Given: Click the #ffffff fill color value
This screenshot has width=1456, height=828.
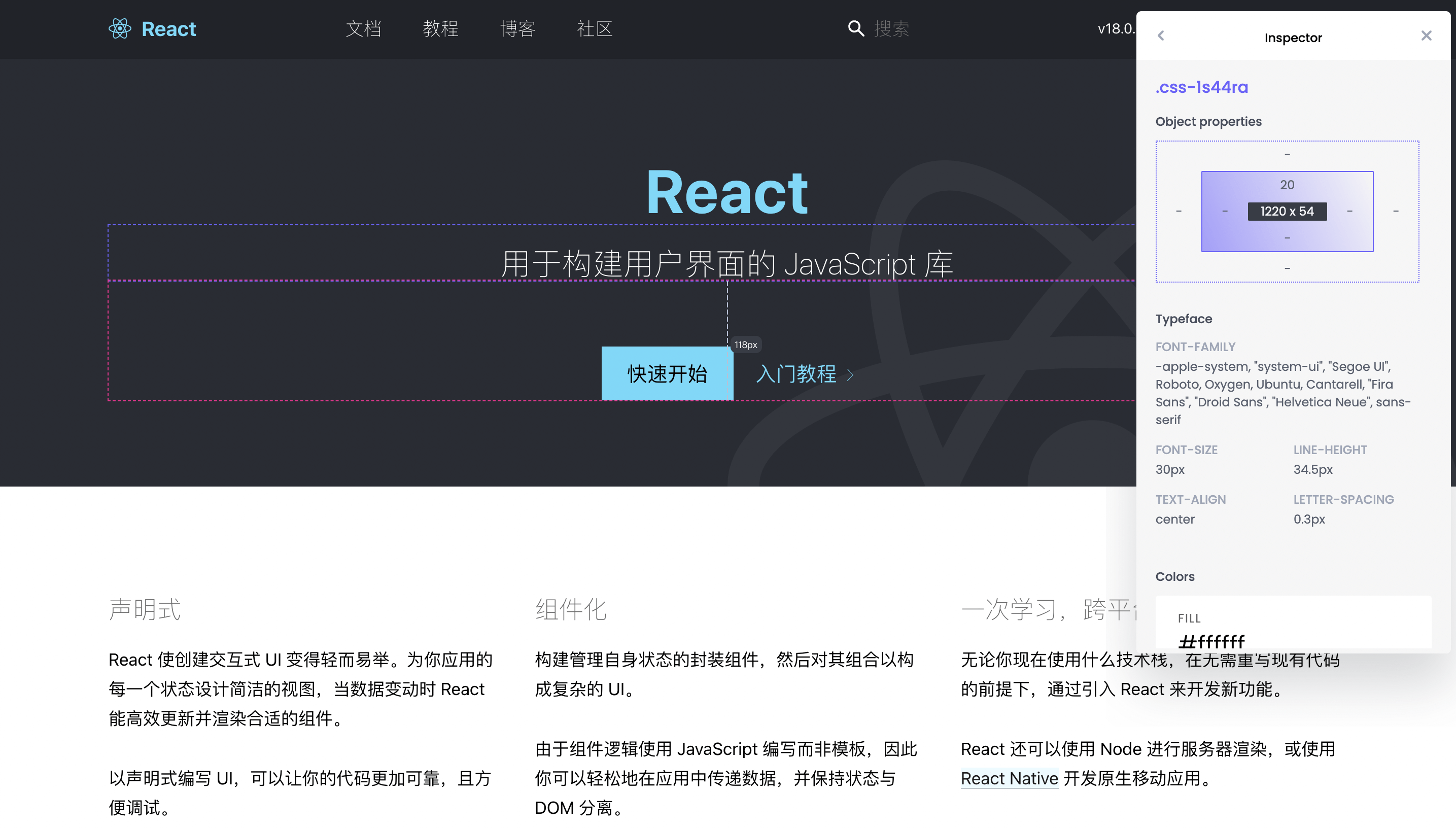Looking at the screenshot, I should click(1211, 641).
